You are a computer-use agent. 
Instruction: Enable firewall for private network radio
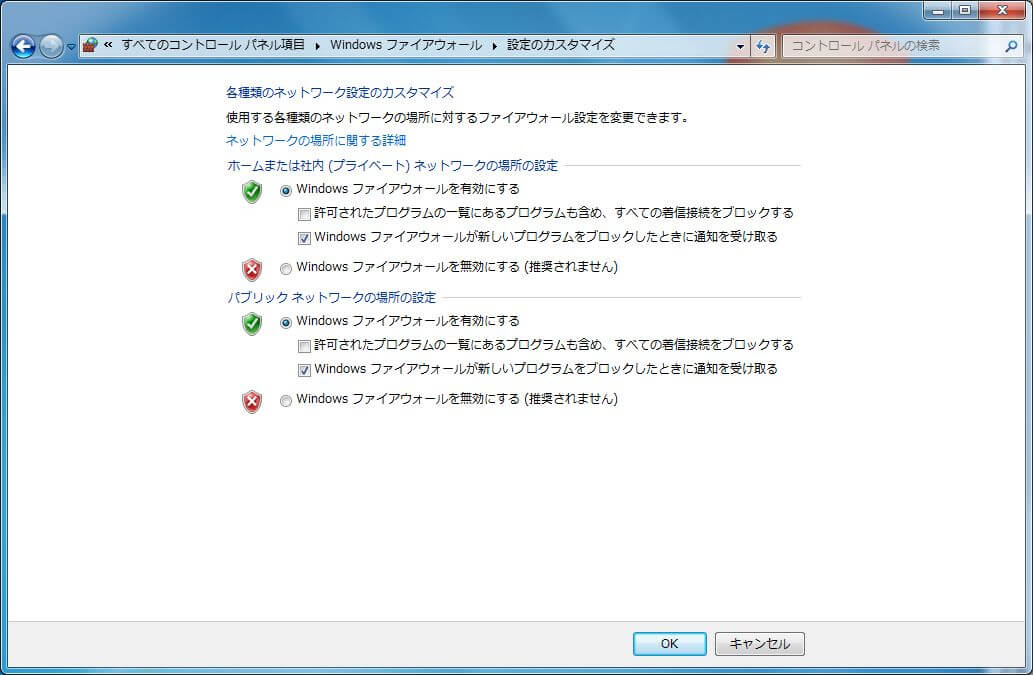tap(286, 190)
